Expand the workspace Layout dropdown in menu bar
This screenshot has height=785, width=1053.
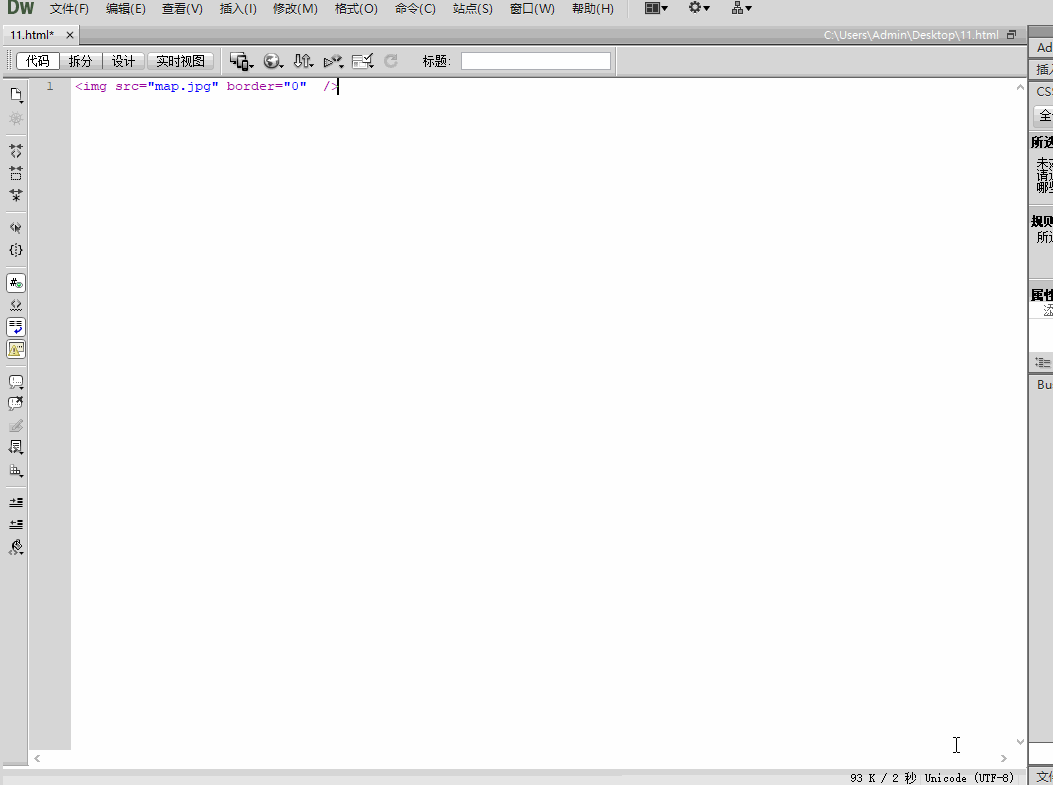[656, 8]
